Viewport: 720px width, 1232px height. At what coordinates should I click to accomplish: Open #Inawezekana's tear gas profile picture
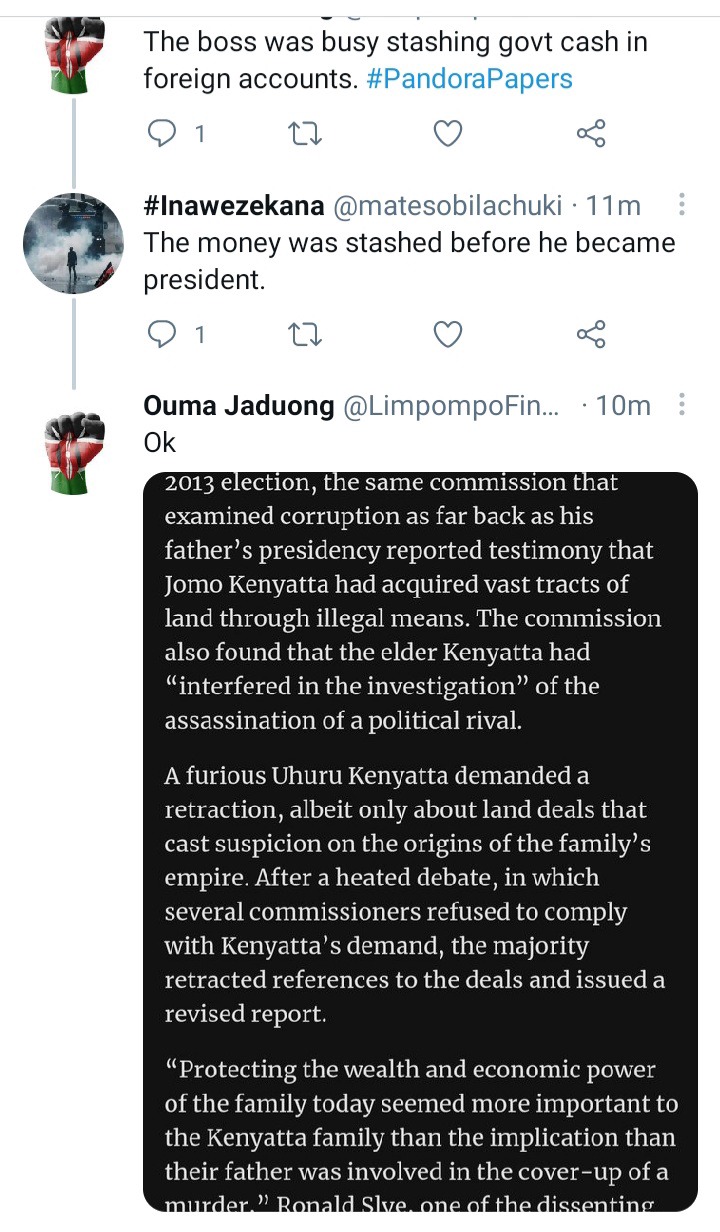[73, 243]
